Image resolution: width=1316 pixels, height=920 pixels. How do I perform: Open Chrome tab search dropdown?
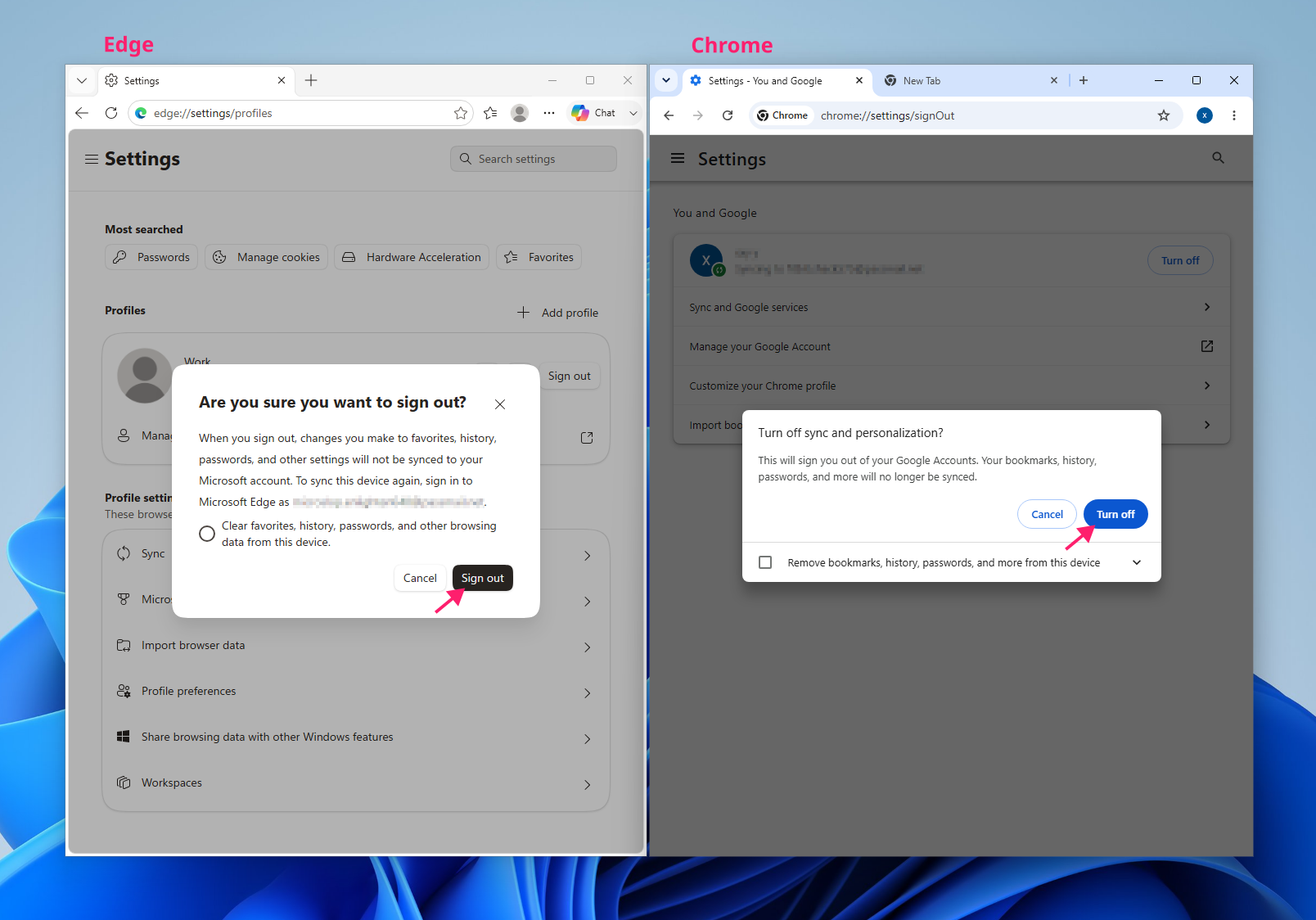pyautogui.click(x=666, y=80)
